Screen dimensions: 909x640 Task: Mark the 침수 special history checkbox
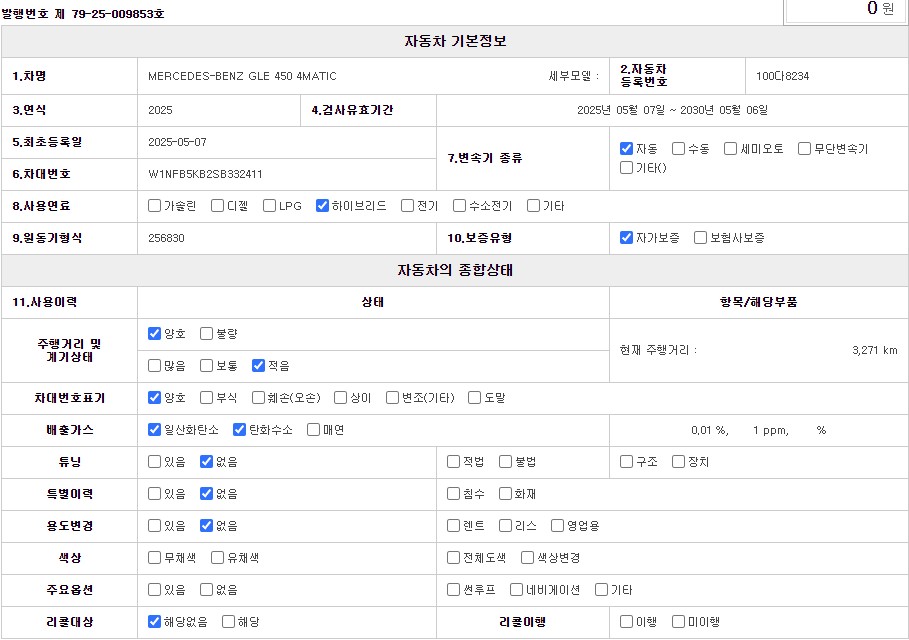tap(454, 494)
